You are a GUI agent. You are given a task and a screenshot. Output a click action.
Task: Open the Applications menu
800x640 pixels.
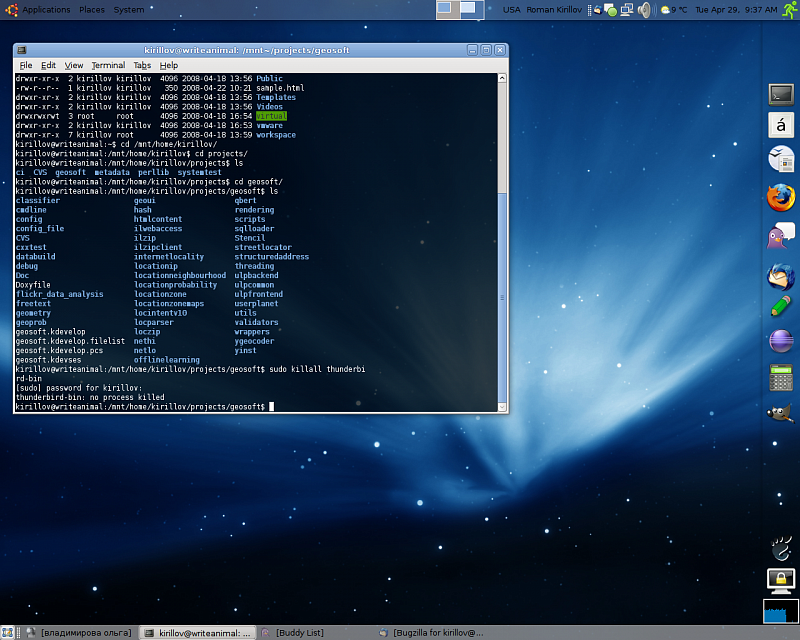(x=46, y=10)
